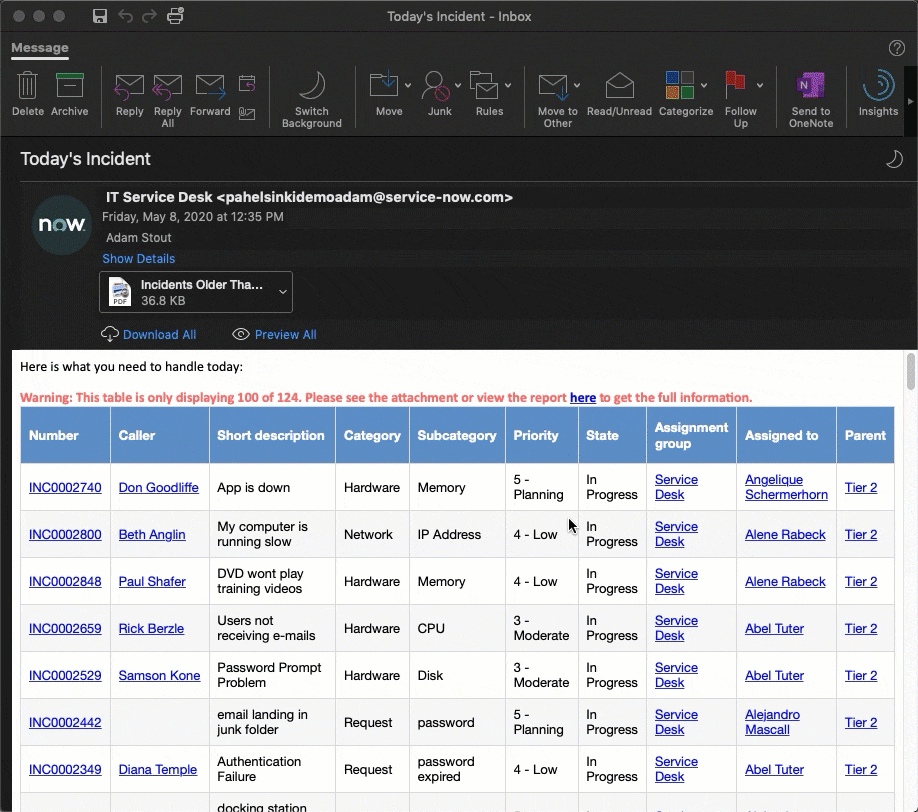Click the 'here' link to view full report
This screenshot has width=918, height=812.
click(x=583, y=397)
